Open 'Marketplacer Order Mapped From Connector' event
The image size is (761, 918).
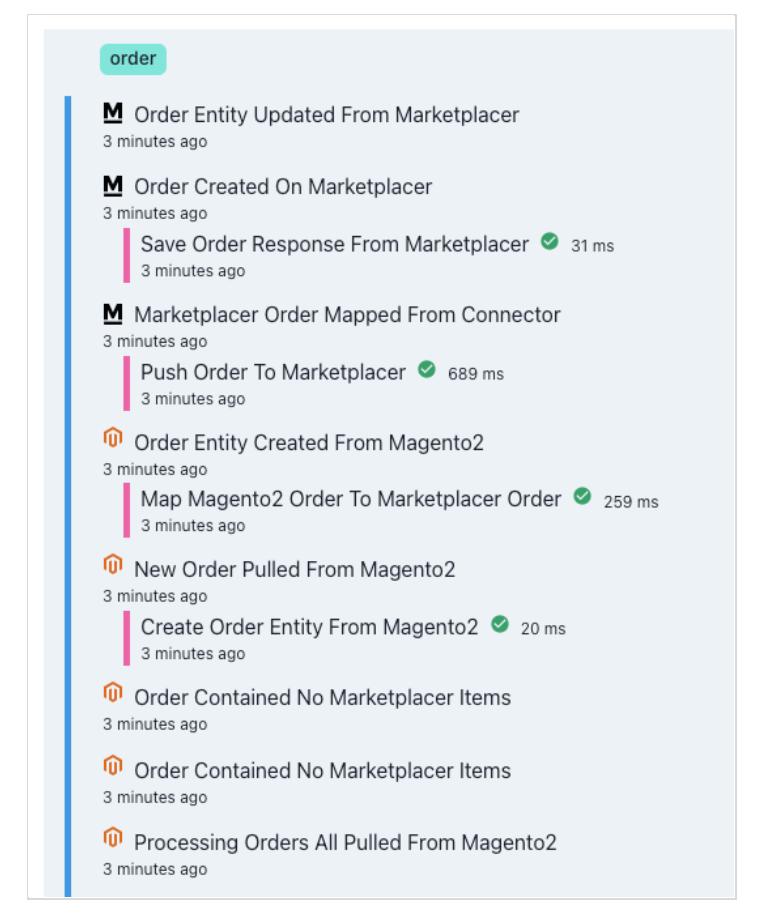pyautogui.click(x=347, y=315)
